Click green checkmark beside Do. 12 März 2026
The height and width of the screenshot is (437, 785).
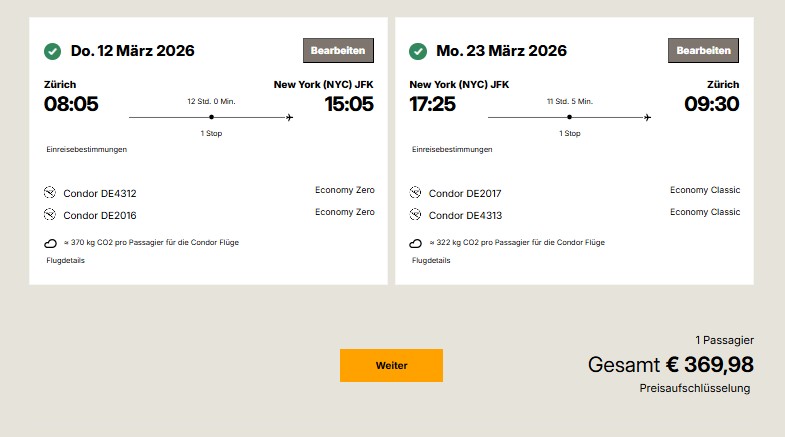coord(52,51)
